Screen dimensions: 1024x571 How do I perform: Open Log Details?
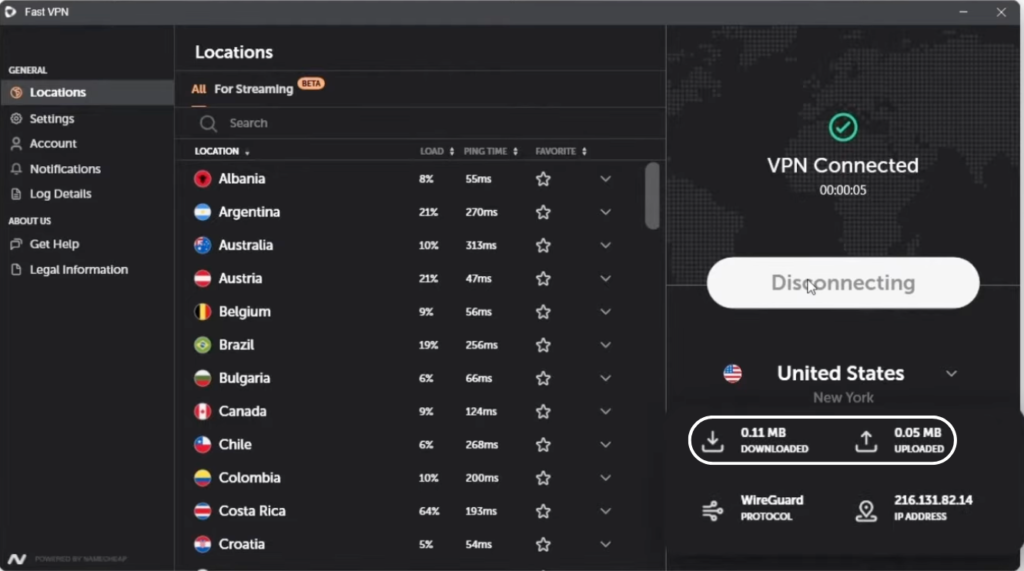[x=60, y=193]
